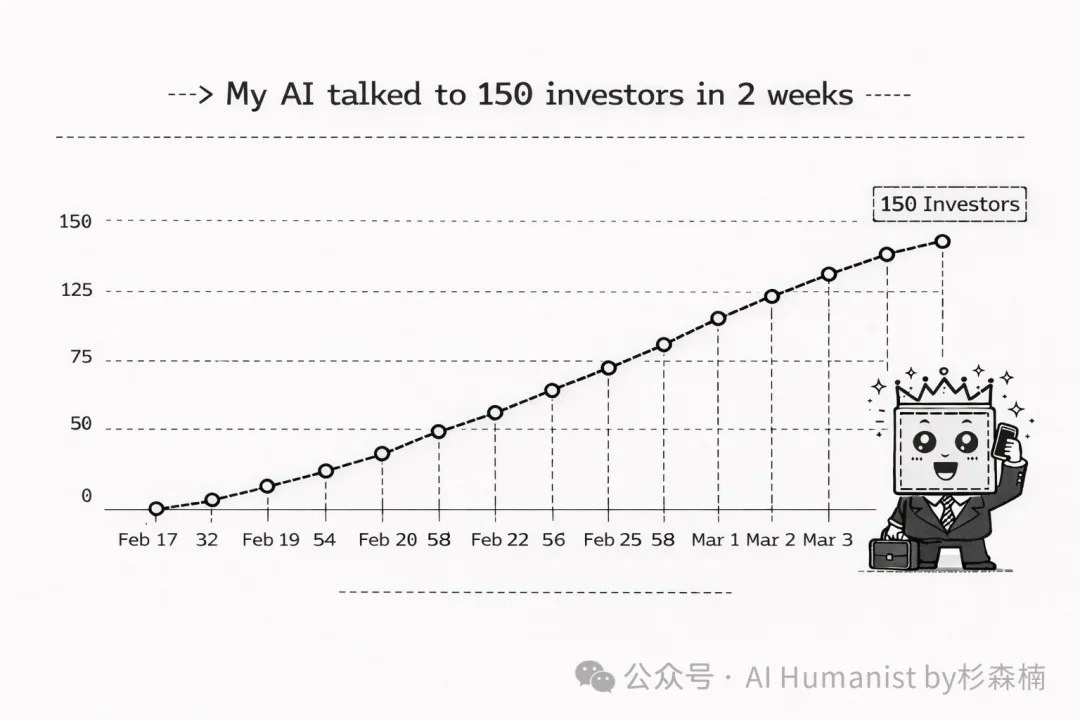This screenshot has width=1080, height=720.
Task: Click the "Feb 22" x-axis label
Action: tap(500, 540)
